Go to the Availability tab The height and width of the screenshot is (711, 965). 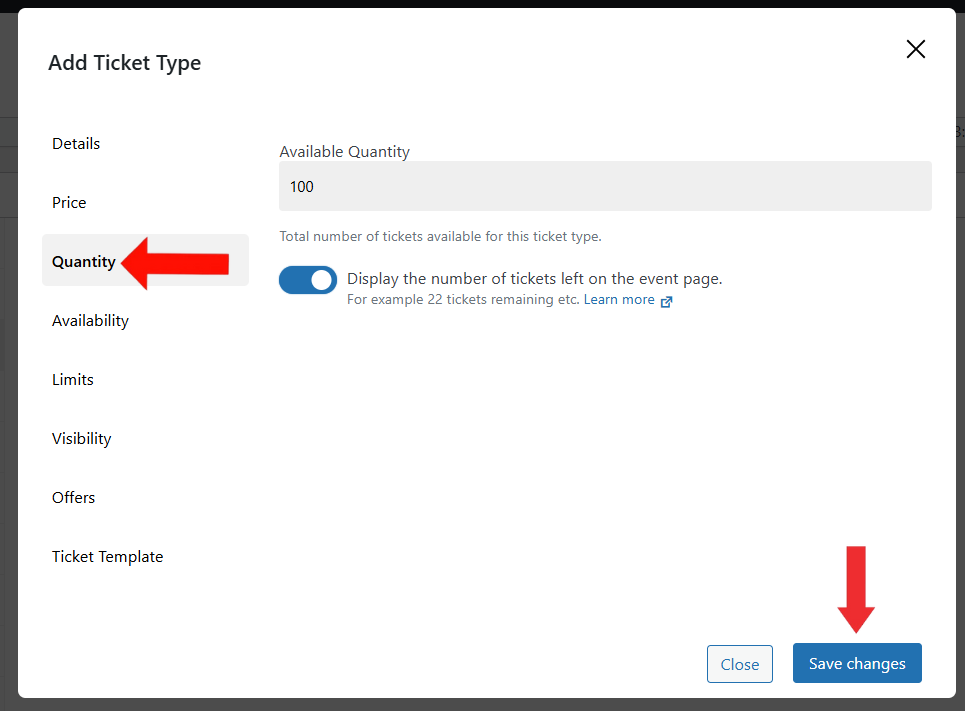pyautogui.click(x=90, y=321)
